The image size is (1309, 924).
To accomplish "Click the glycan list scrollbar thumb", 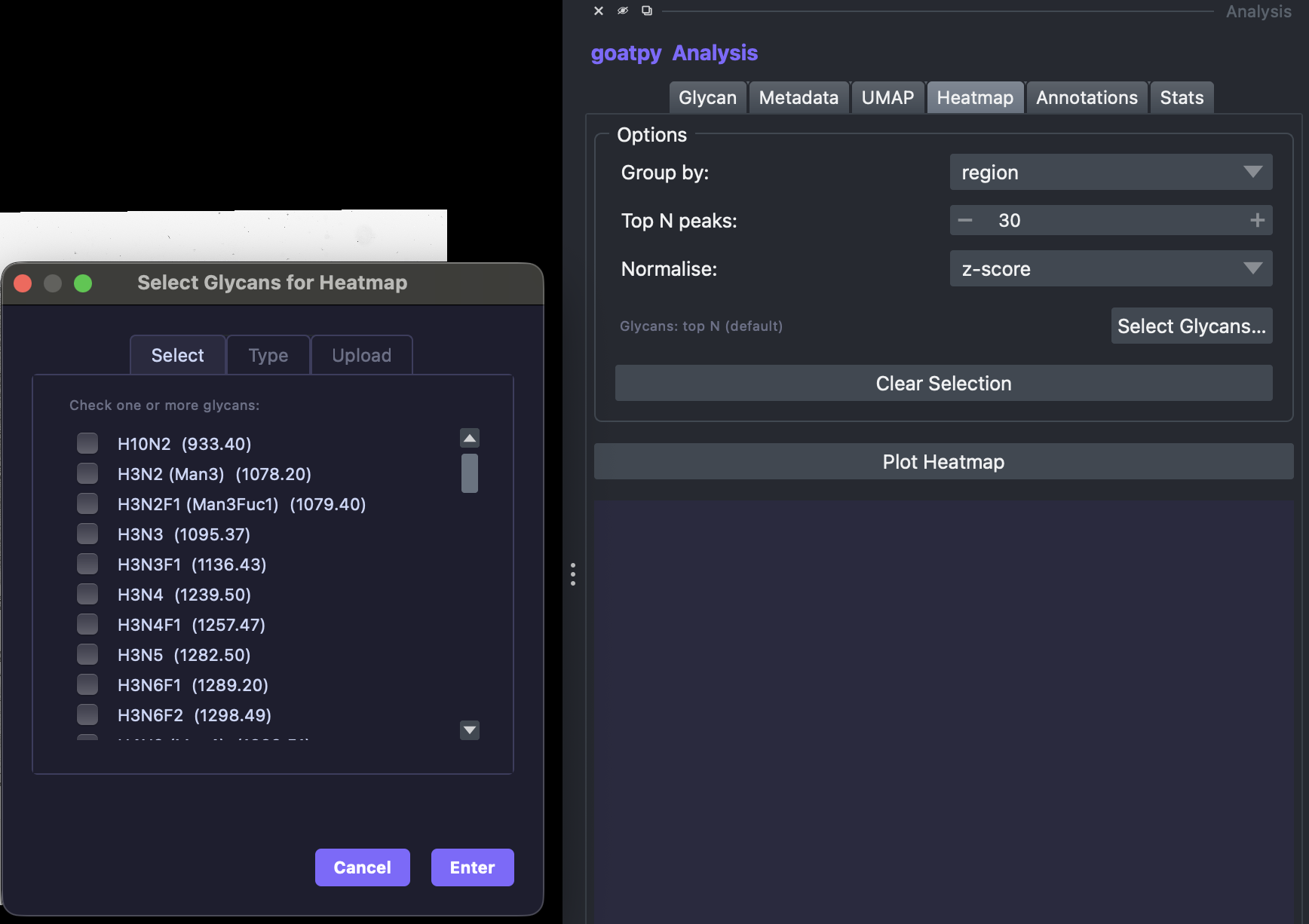I will coord(470,473).
